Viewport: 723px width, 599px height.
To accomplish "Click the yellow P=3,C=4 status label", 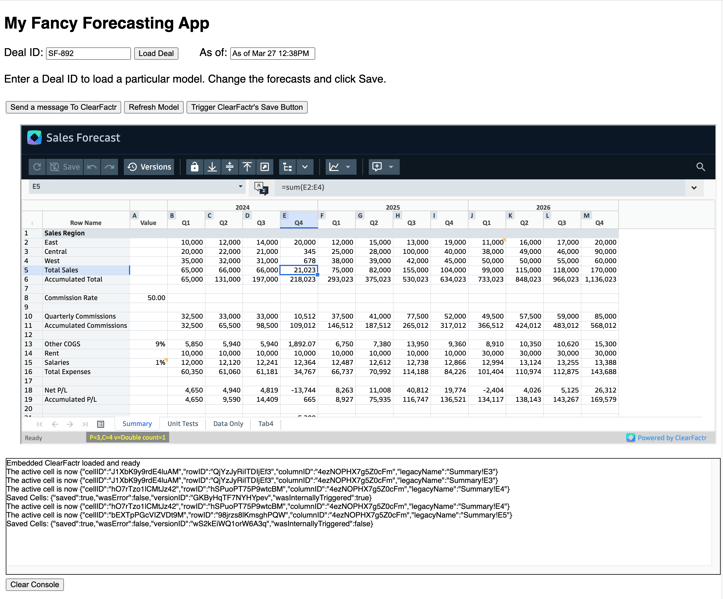I will [128, 438].
